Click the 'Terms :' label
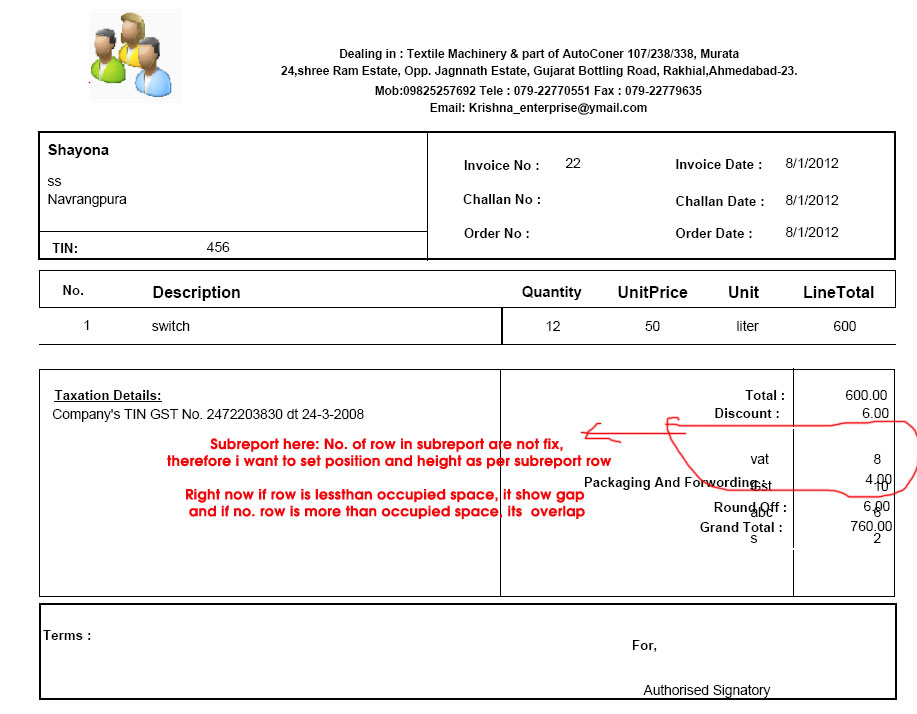Image resolution: width=917 pixels, height=714 pixels. pos(67,636)
